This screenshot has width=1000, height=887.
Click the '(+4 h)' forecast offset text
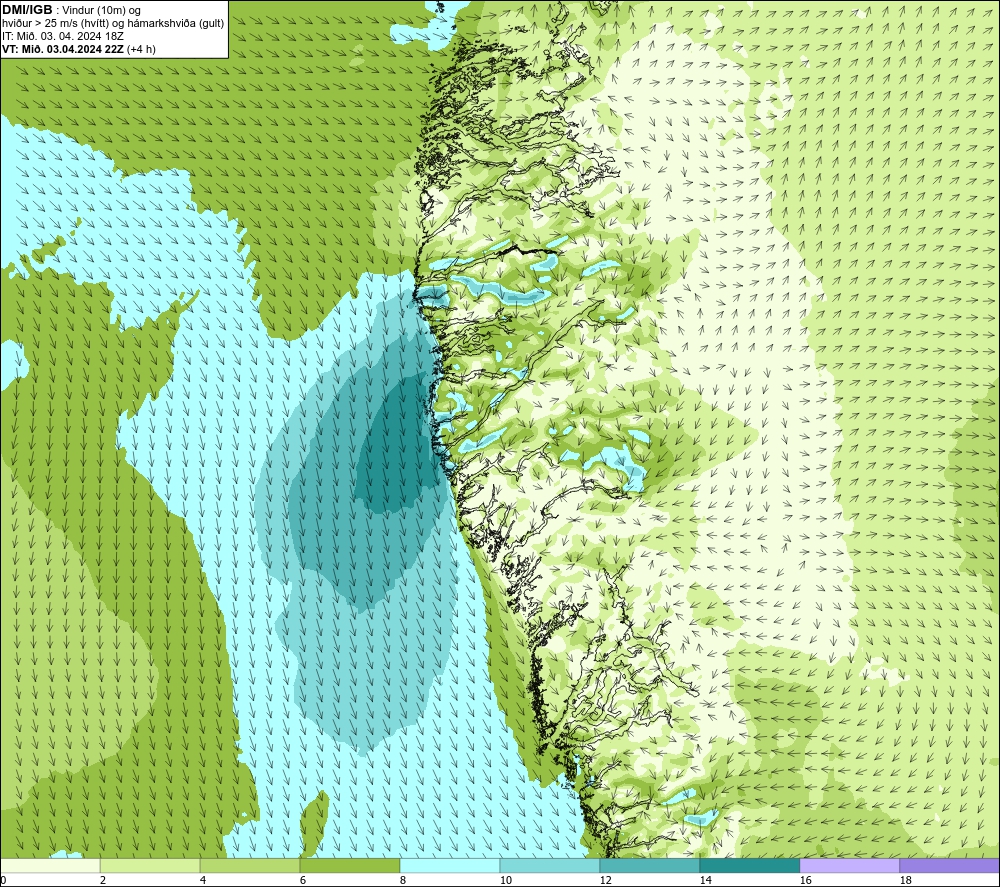(x=141, y=49)
